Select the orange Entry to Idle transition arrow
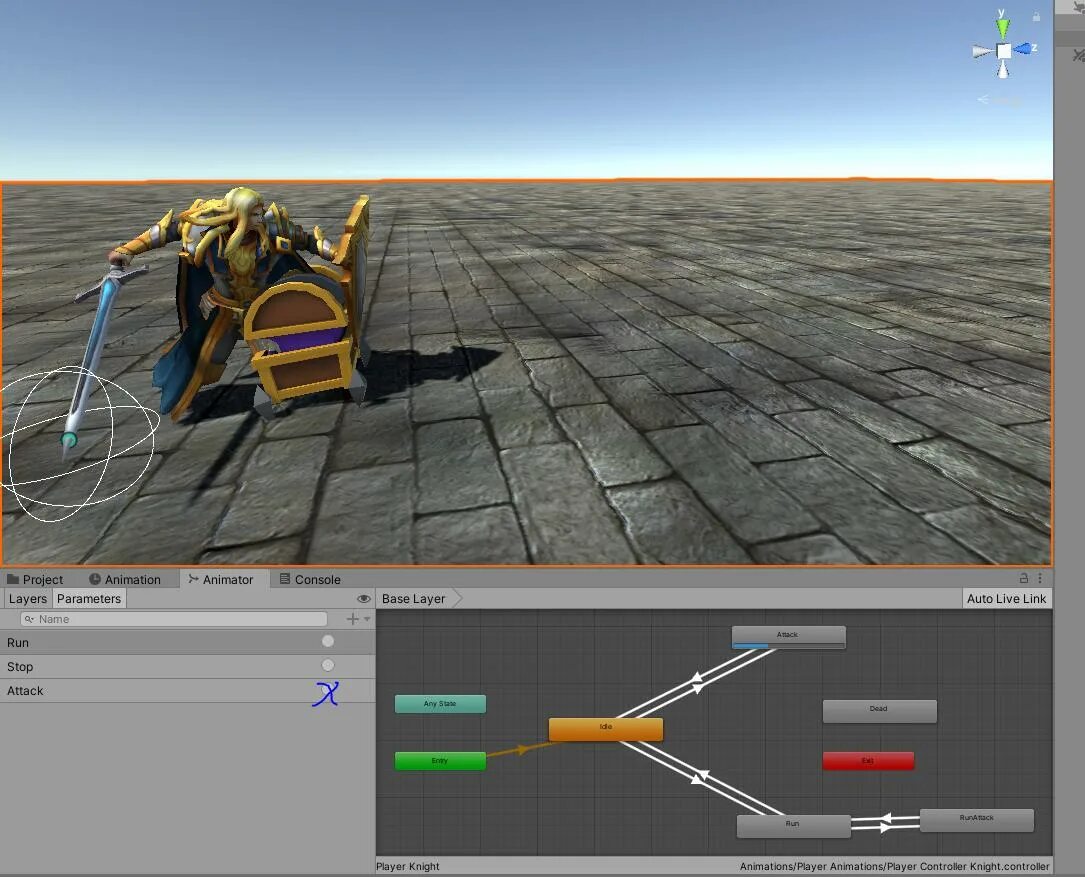Viewport: 1085px width, 877px height. [x=522, y=748]
